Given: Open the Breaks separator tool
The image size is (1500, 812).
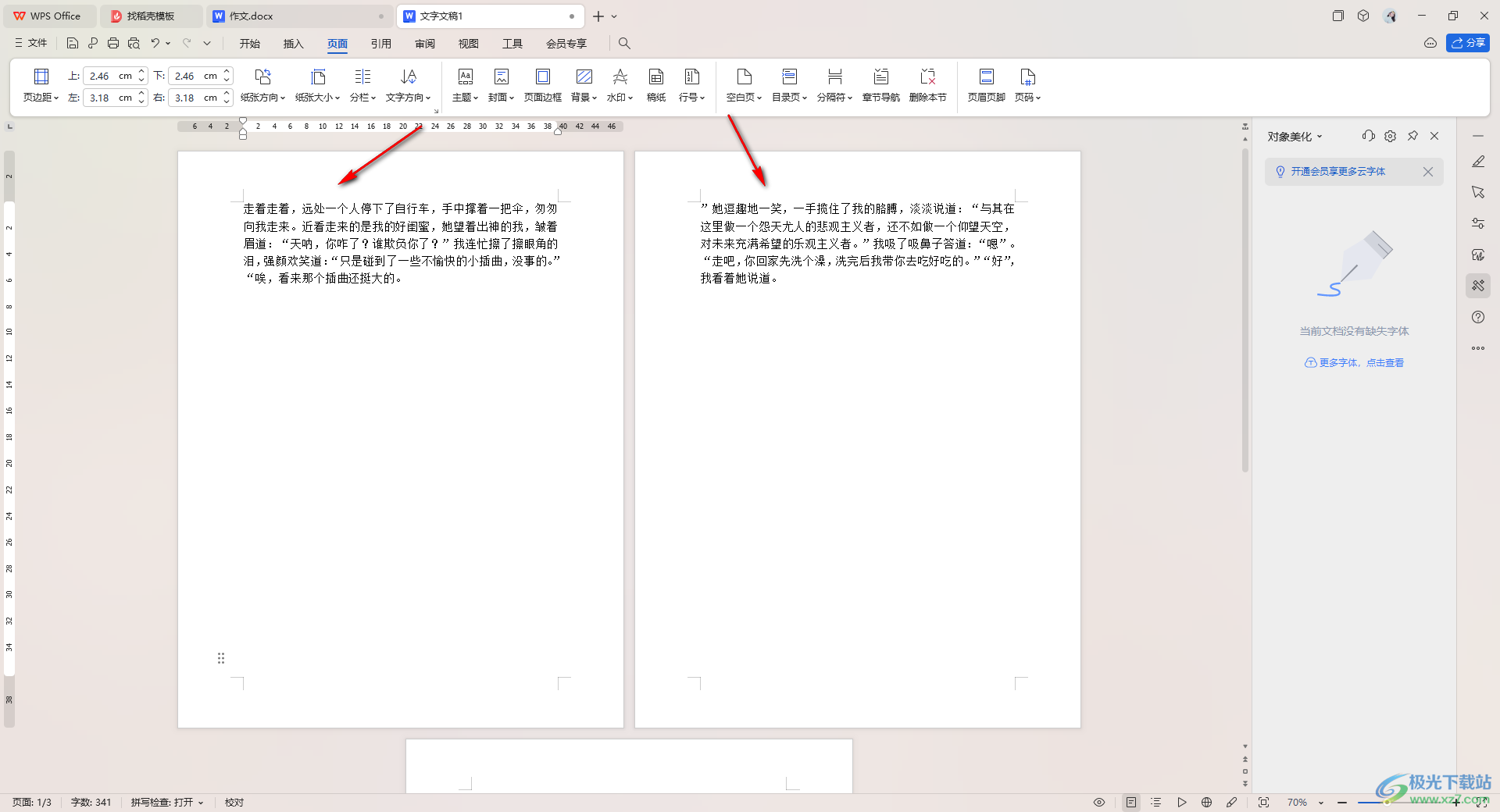Looking at the screenshot, I should point(834,85).
